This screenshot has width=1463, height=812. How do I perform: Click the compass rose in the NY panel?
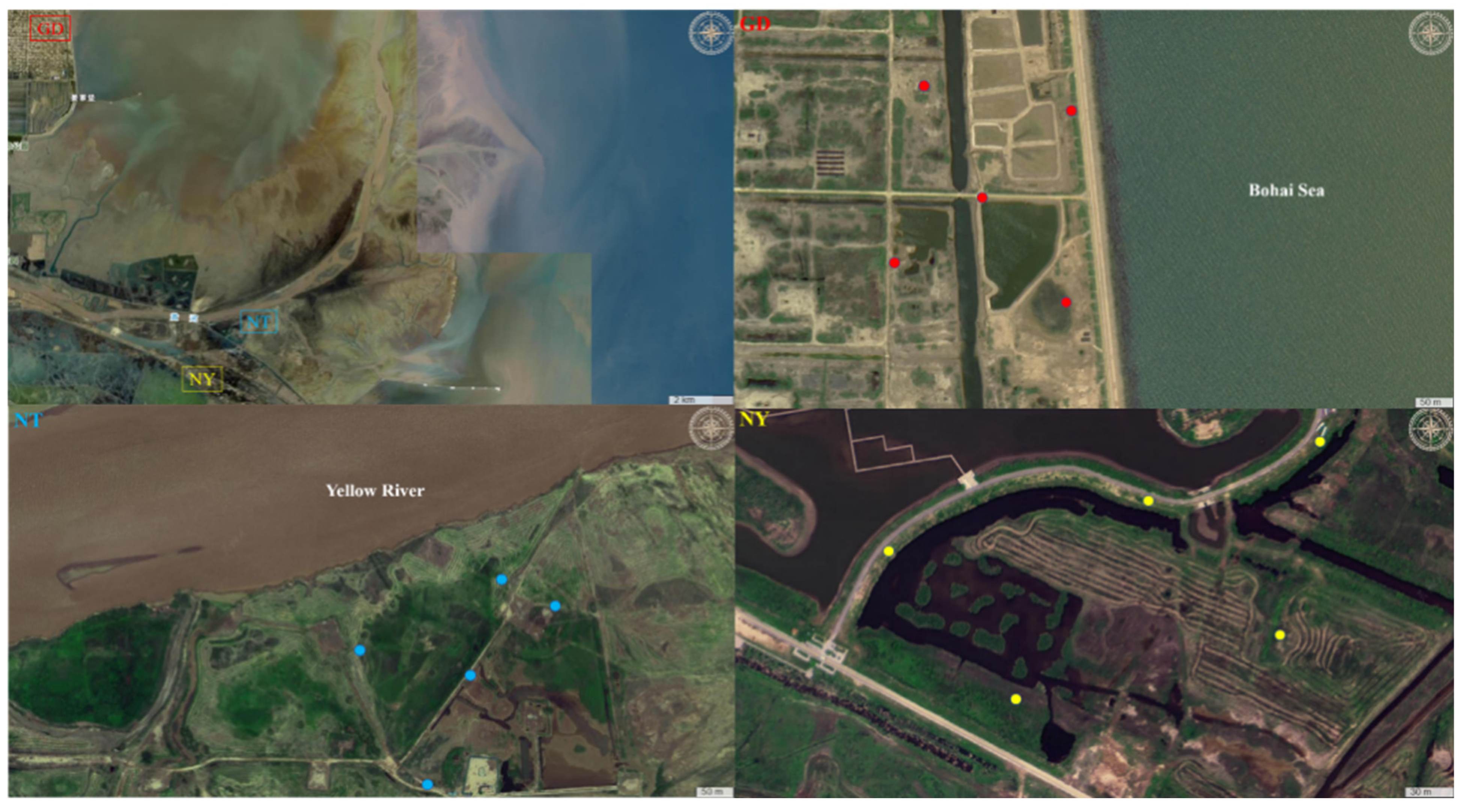(x=1430, y=430)
